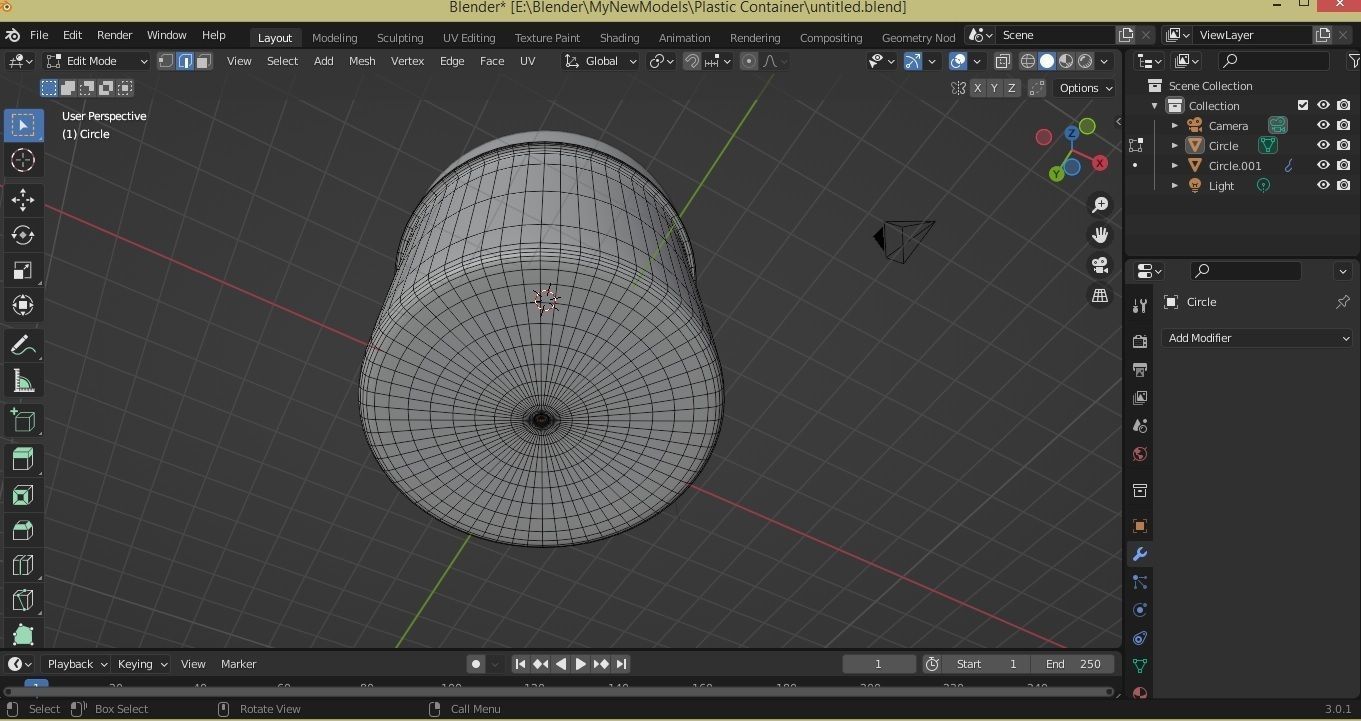Open the Modifier properties wrench tab
1361x721 pixels.
[1139, 554]
